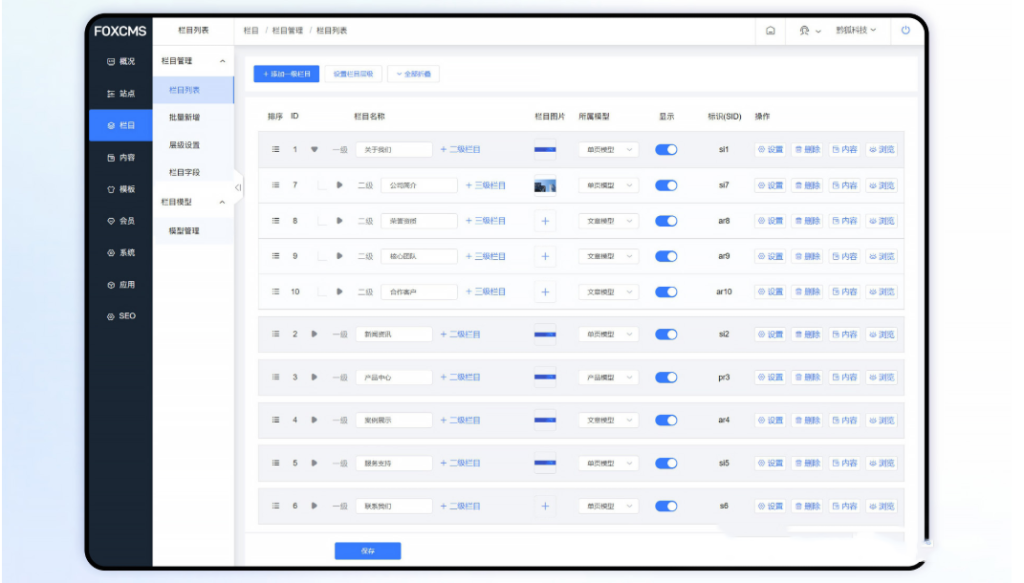The image size is (1024, 583).
Task: Click the 添加一级栏目 button
Action: [x=286, y=74]
